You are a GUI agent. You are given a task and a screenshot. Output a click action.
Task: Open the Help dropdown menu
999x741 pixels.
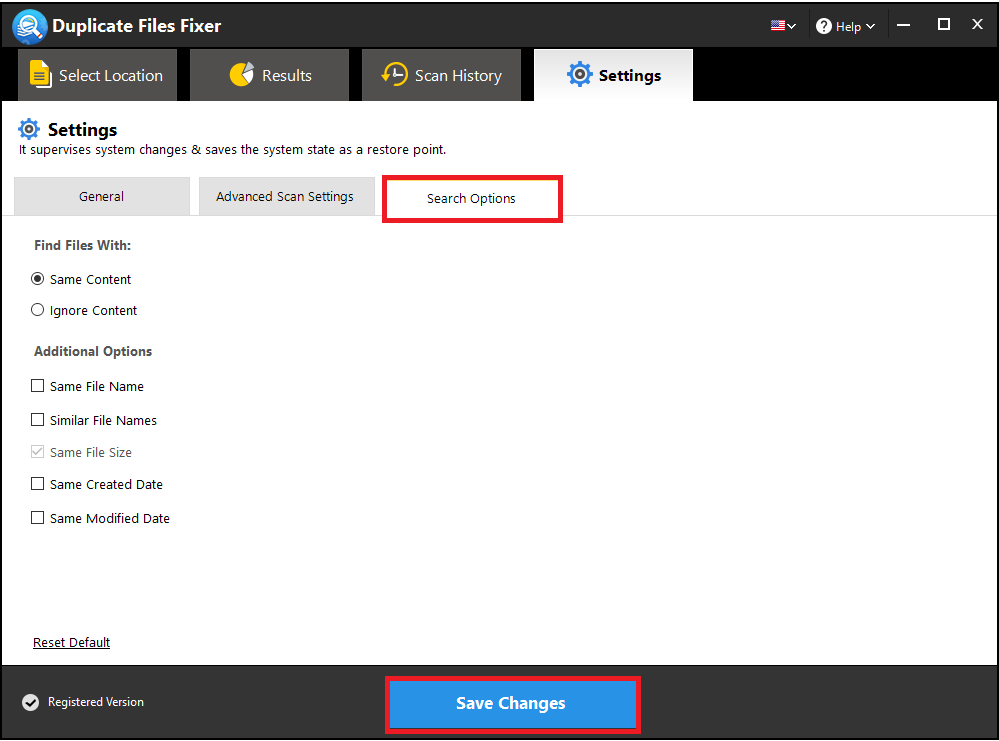click(x=845, y=26)
